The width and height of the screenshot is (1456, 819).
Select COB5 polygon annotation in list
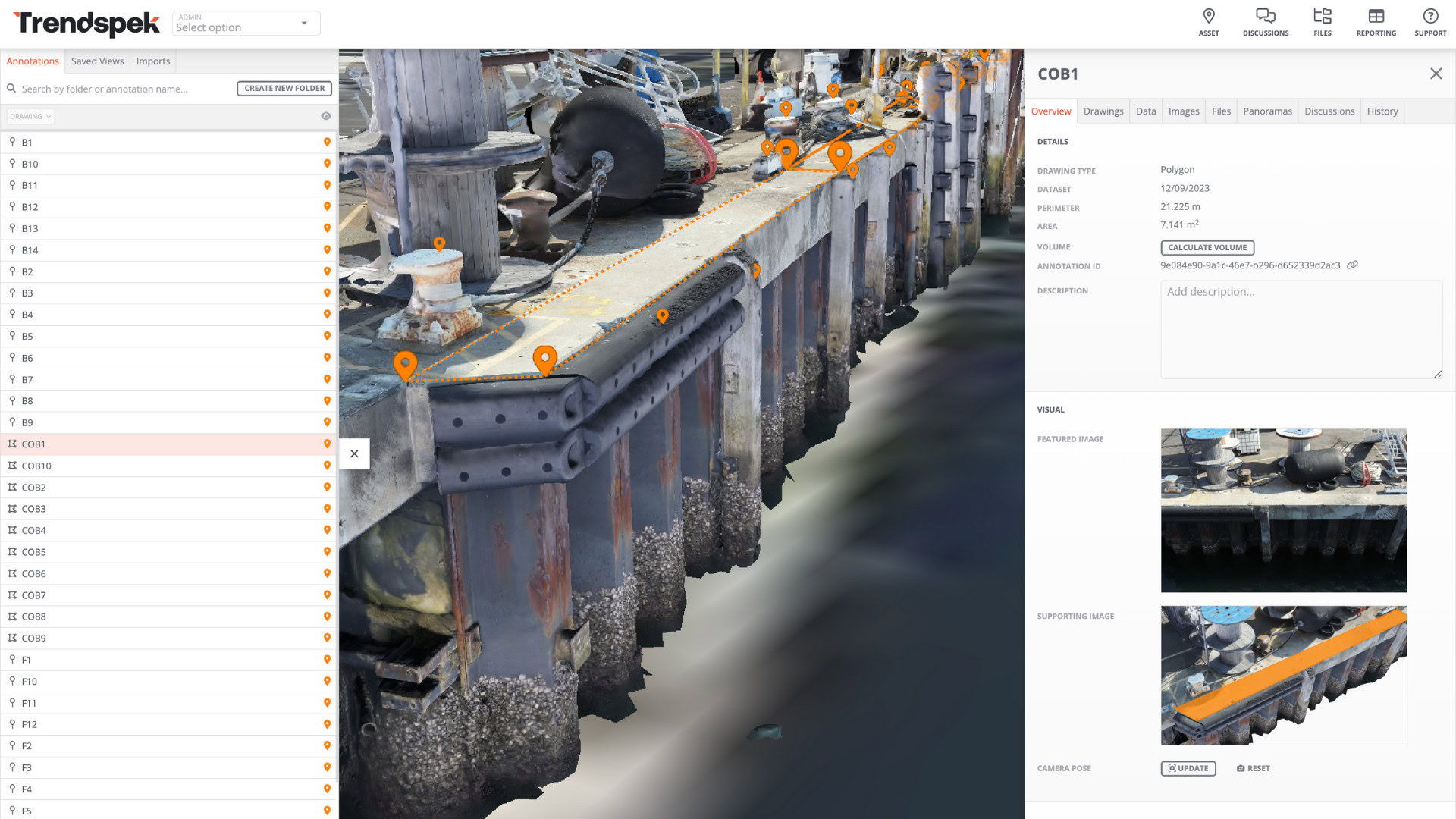[34, 552]
